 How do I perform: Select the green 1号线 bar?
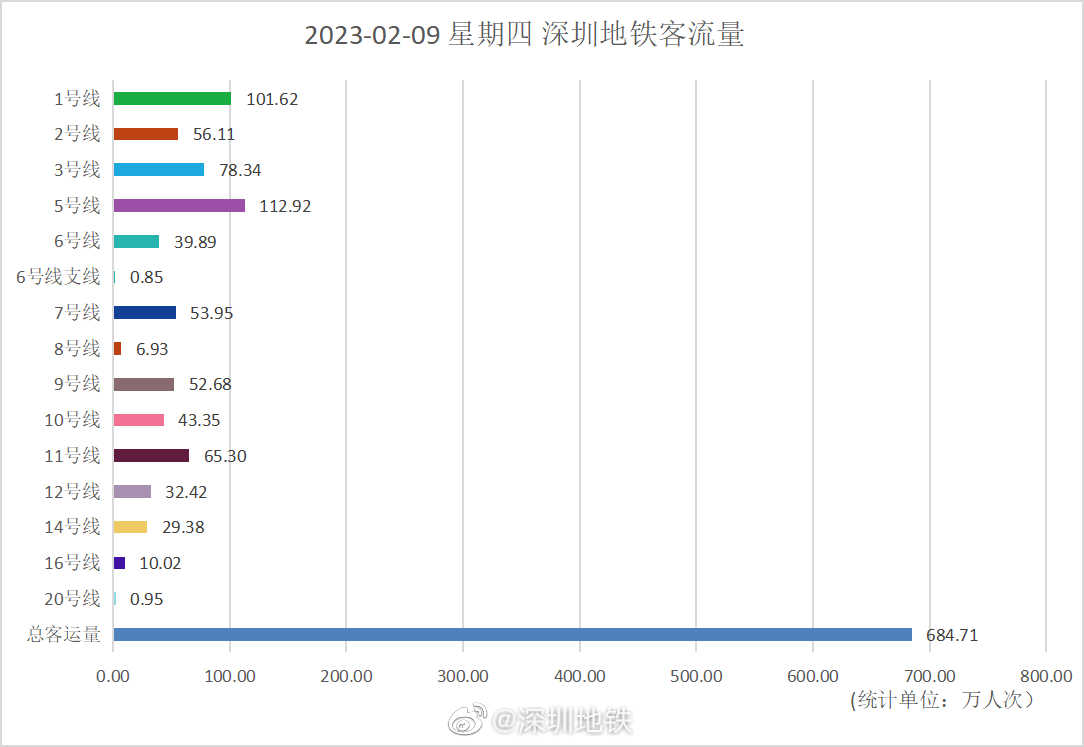pyautogui.click(x=170, y=98)
